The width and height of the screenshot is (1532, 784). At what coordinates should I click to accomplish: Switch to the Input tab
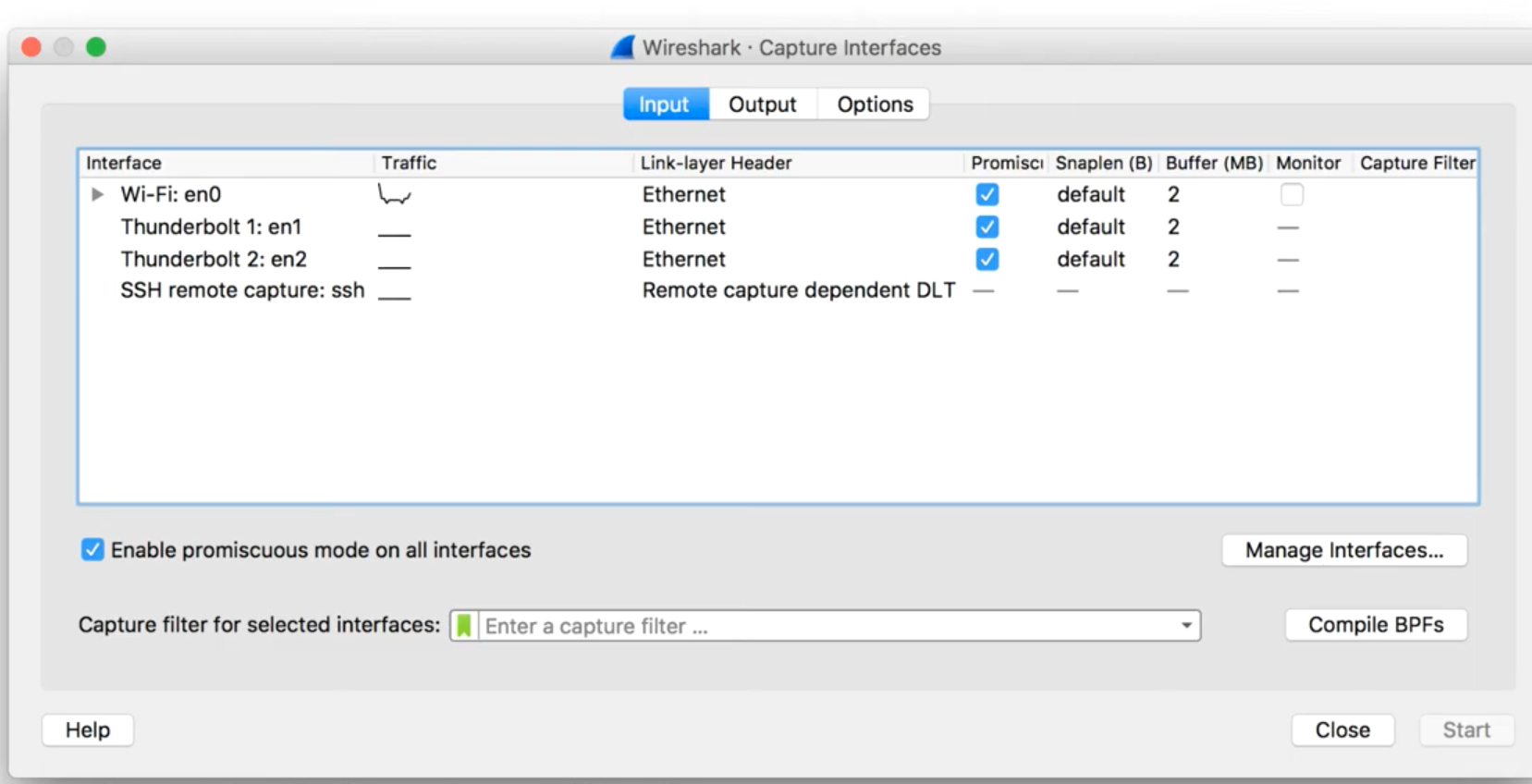(666, 104)
